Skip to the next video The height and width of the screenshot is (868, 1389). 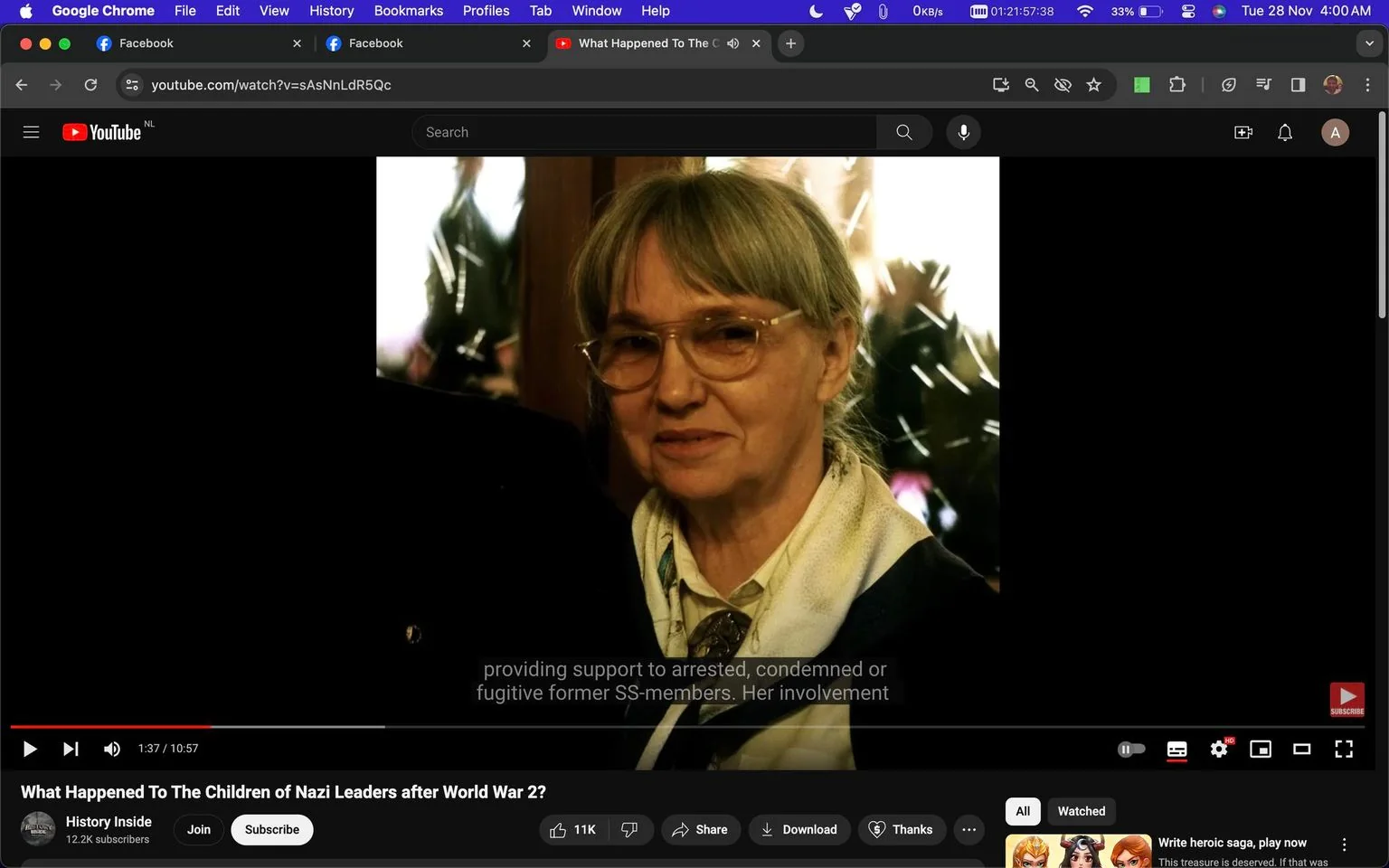71,749
